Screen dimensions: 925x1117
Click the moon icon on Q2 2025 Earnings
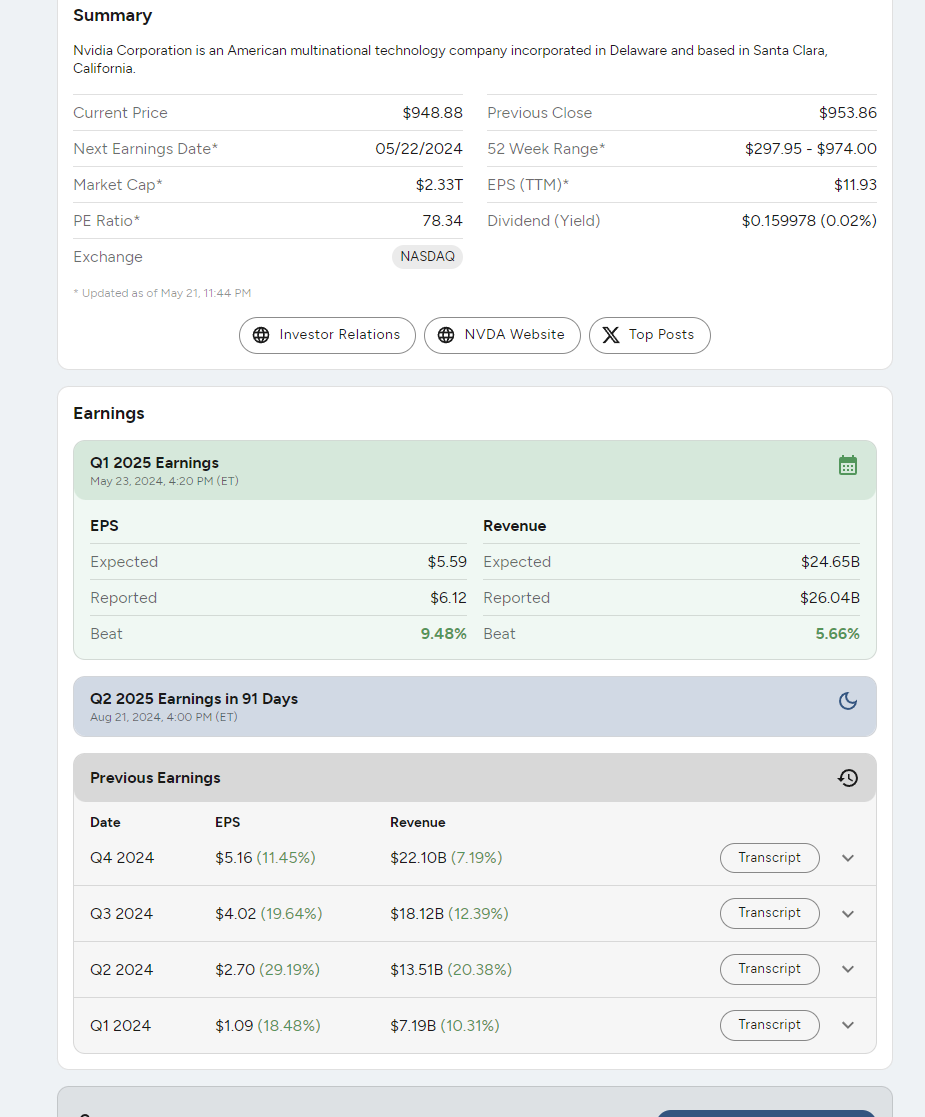point(848,701)
